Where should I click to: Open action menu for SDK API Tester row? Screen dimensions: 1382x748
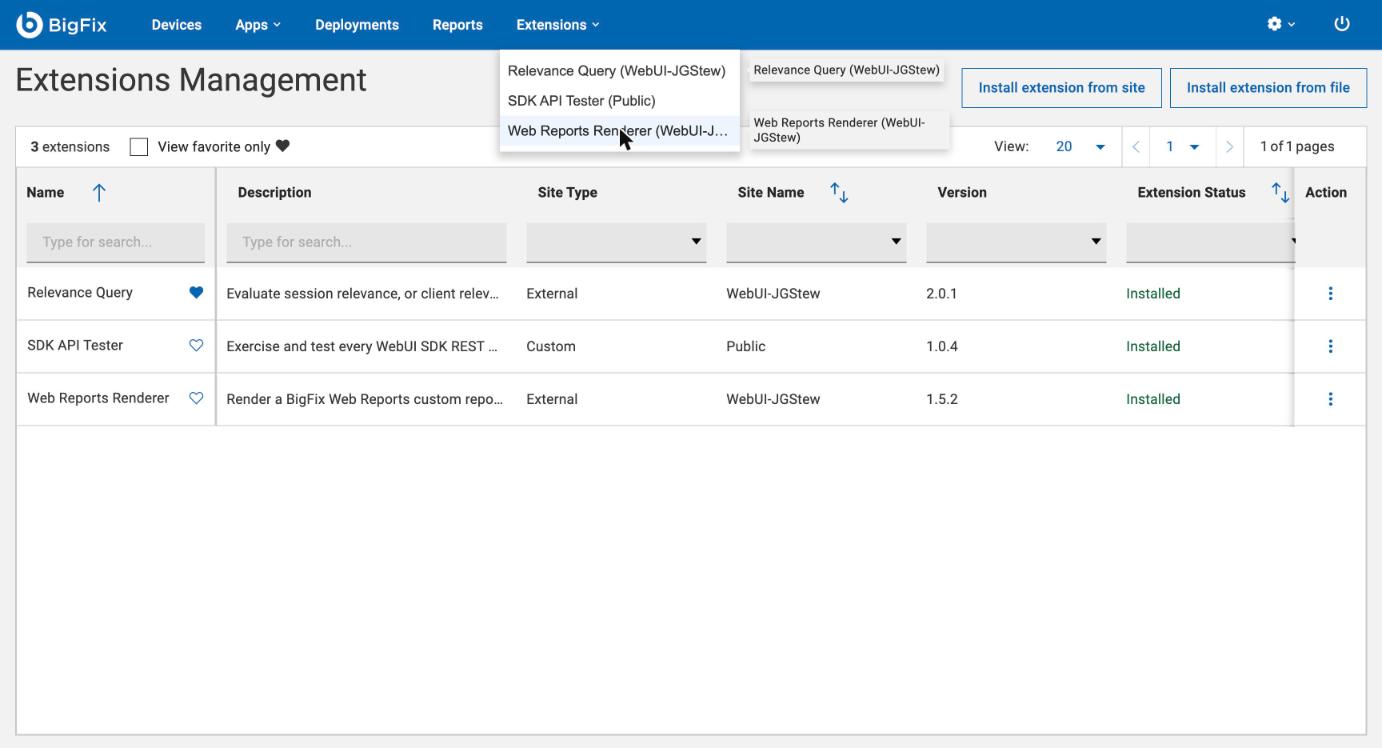pyautogui.click(x=1330, y=346)
